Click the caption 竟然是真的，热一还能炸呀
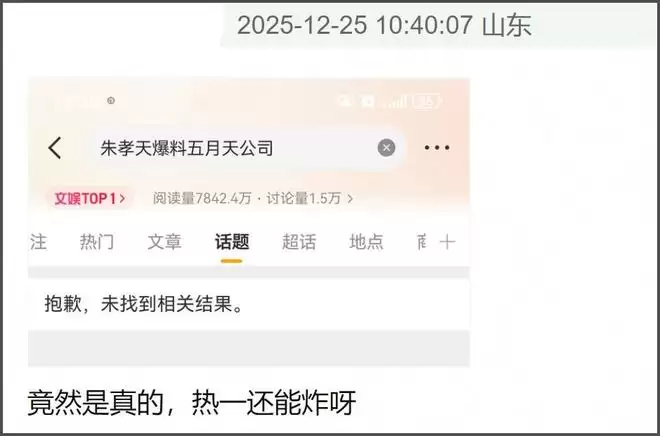 coord(192,403)
